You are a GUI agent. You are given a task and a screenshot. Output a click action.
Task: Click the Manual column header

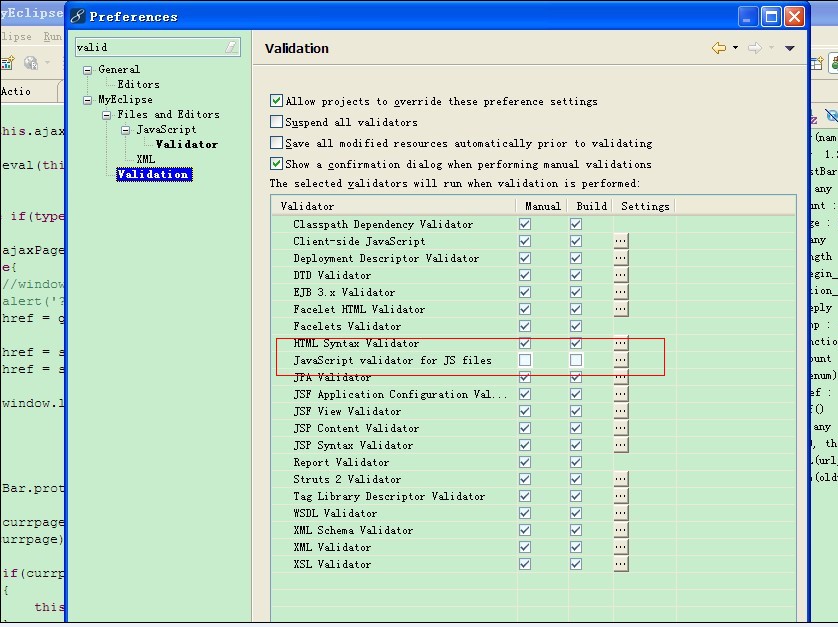click(542, 206)
